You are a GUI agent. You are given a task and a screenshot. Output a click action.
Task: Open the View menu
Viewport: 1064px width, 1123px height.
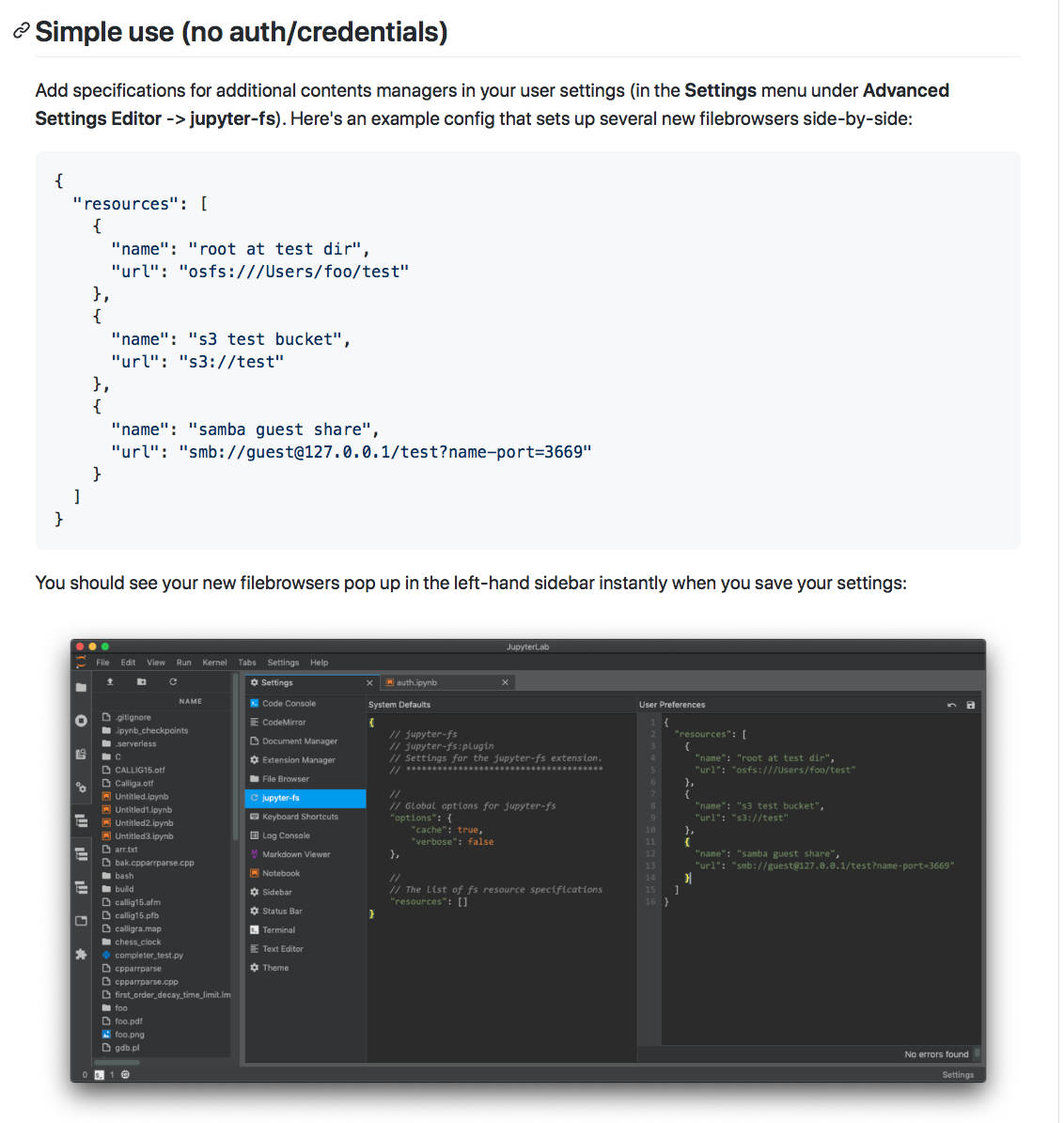click(156, 663)
